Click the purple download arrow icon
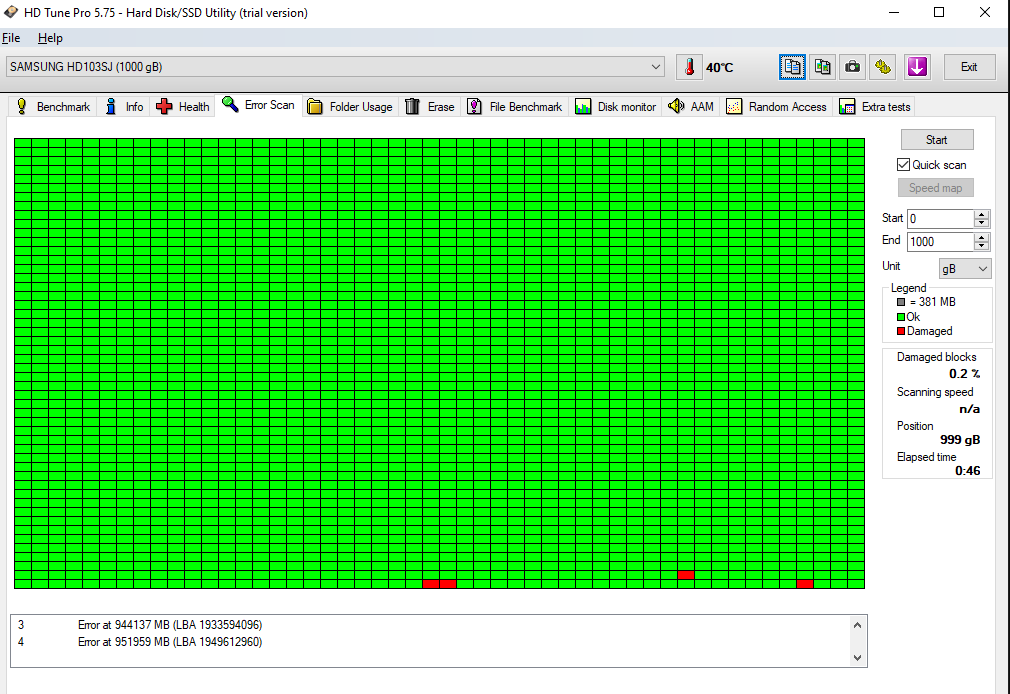This screenshot has height=694, width=1010. click(917, 67)
